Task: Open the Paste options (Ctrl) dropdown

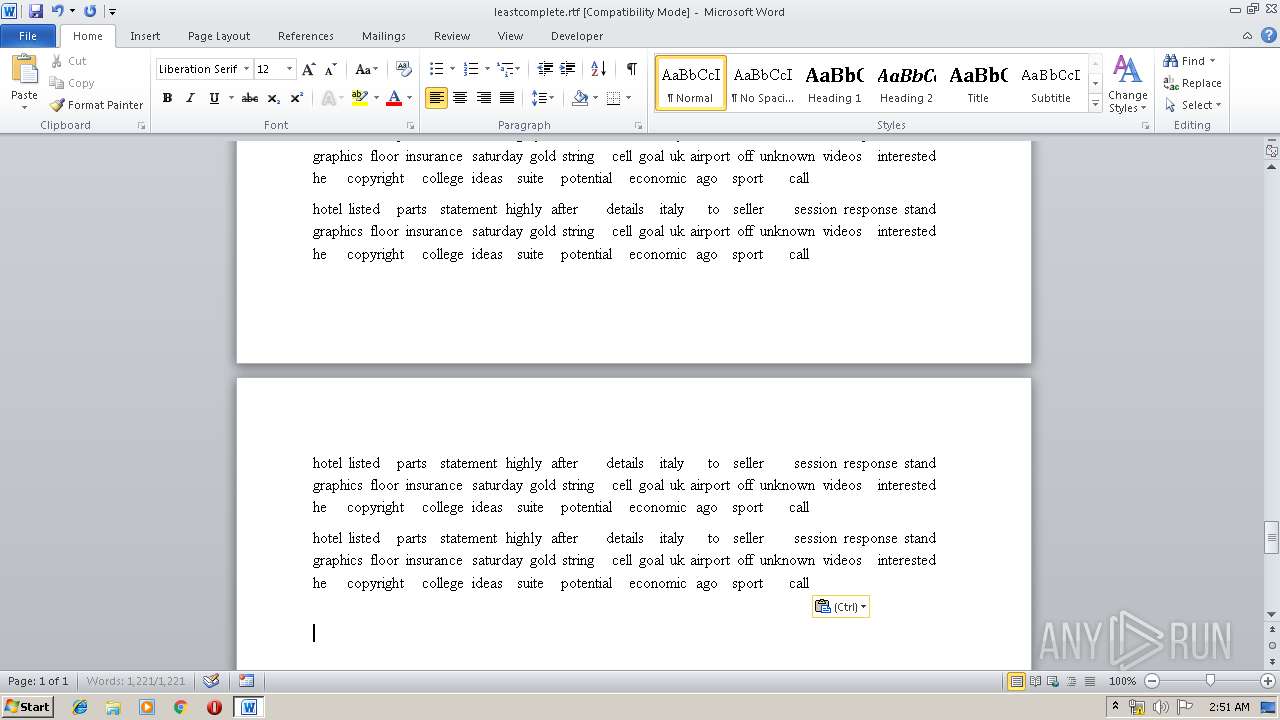Action: point(841,607)
